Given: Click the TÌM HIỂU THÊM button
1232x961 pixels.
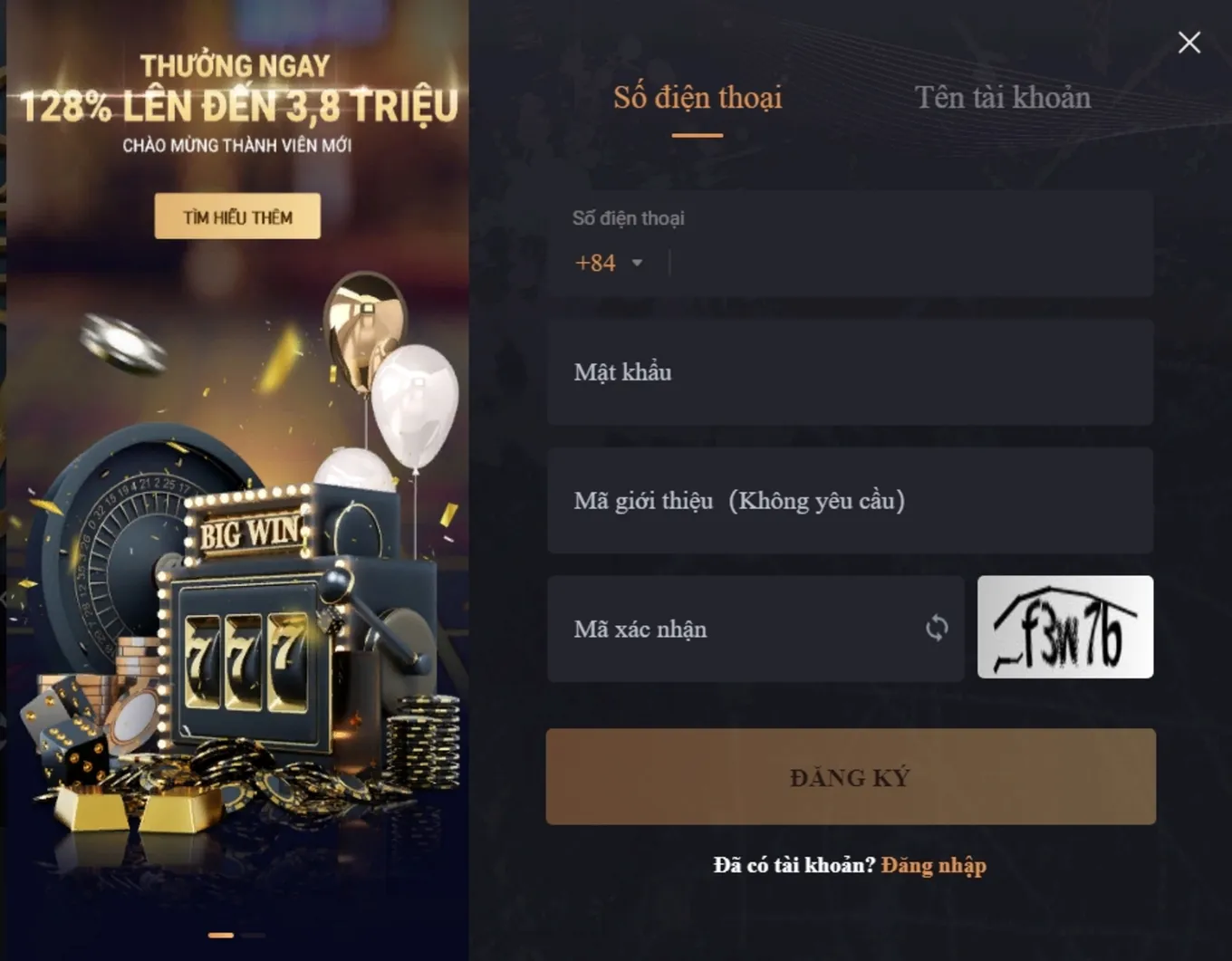Looking at the screenshot, I should pyautogui.click(x=237, y=216).
